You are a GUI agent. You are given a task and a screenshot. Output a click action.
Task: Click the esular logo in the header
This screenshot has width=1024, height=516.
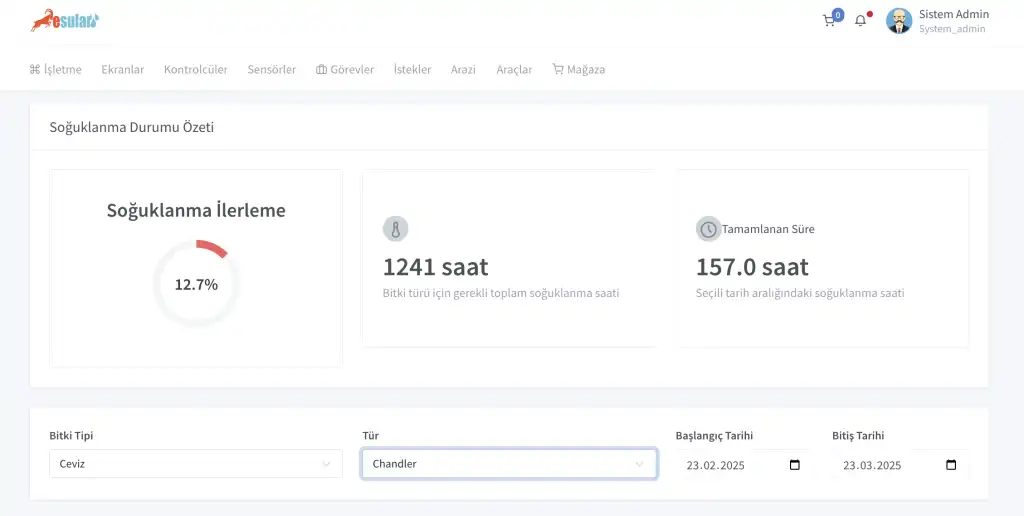click(x=64, y=21)
